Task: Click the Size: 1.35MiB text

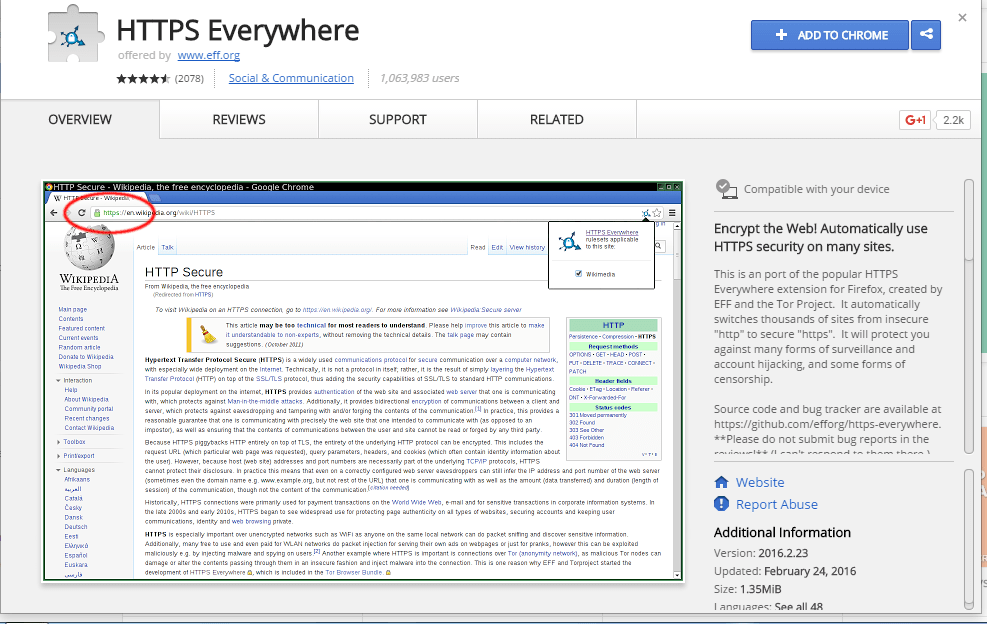Action: pyautogui.click(x=748, y=589)
